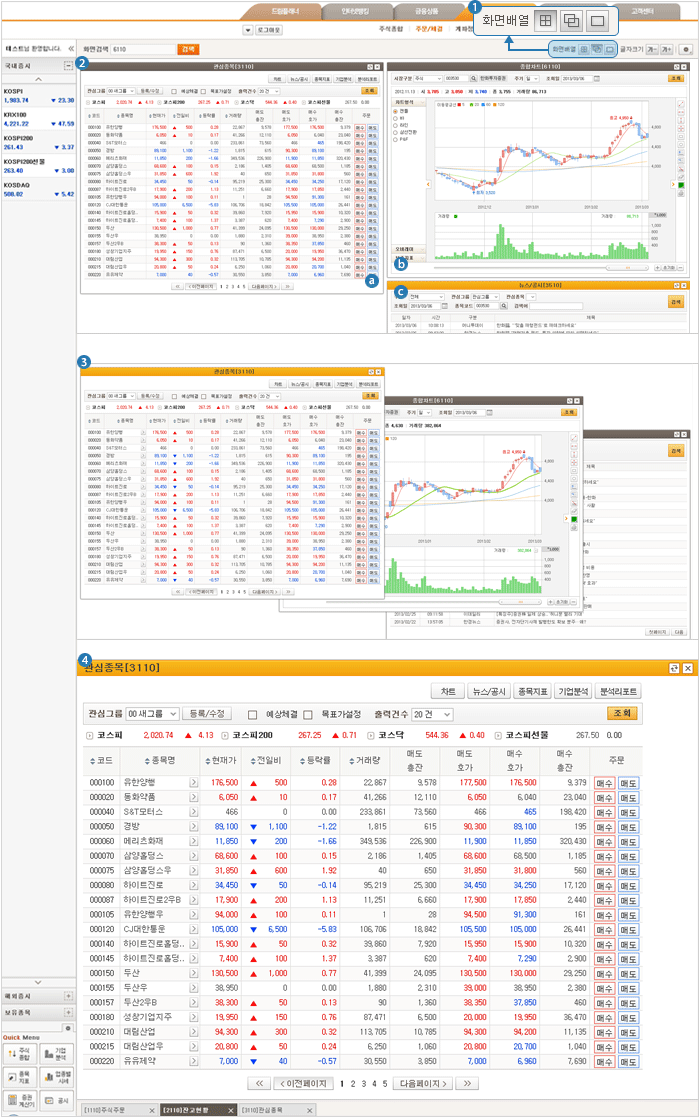Screen dimensions: 700x1118
Task: Decrease font size with the 가- button
Action: click(x=652, y=49)
